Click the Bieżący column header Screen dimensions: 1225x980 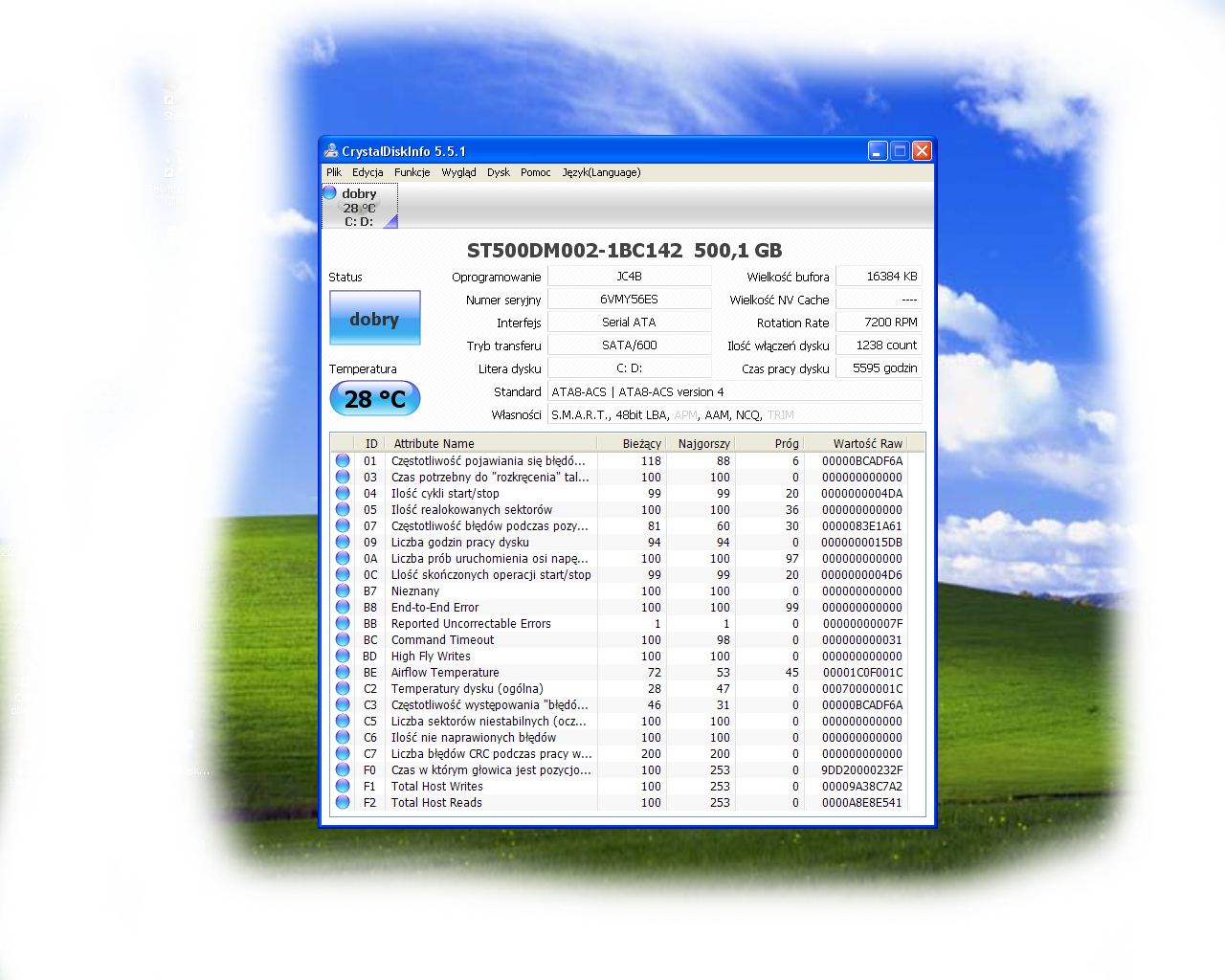[633, 443]
